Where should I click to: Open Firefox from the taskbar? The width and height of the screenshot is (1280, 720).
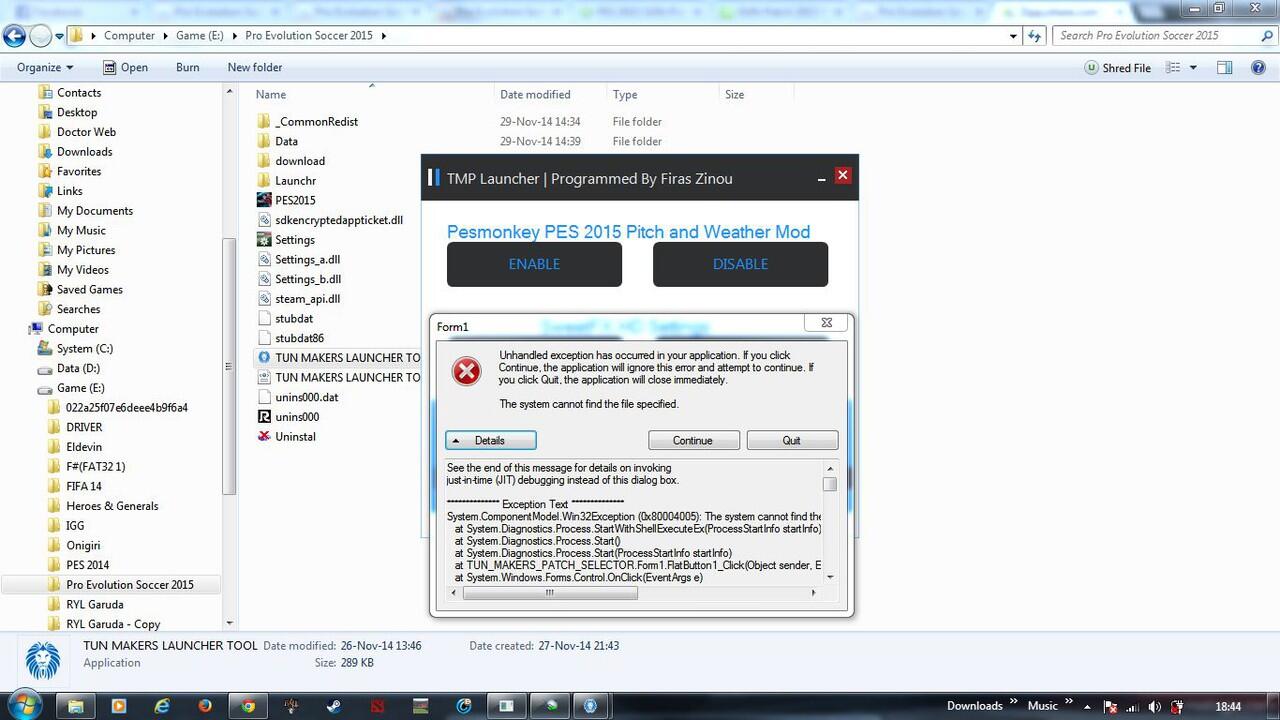pos(205,705)
